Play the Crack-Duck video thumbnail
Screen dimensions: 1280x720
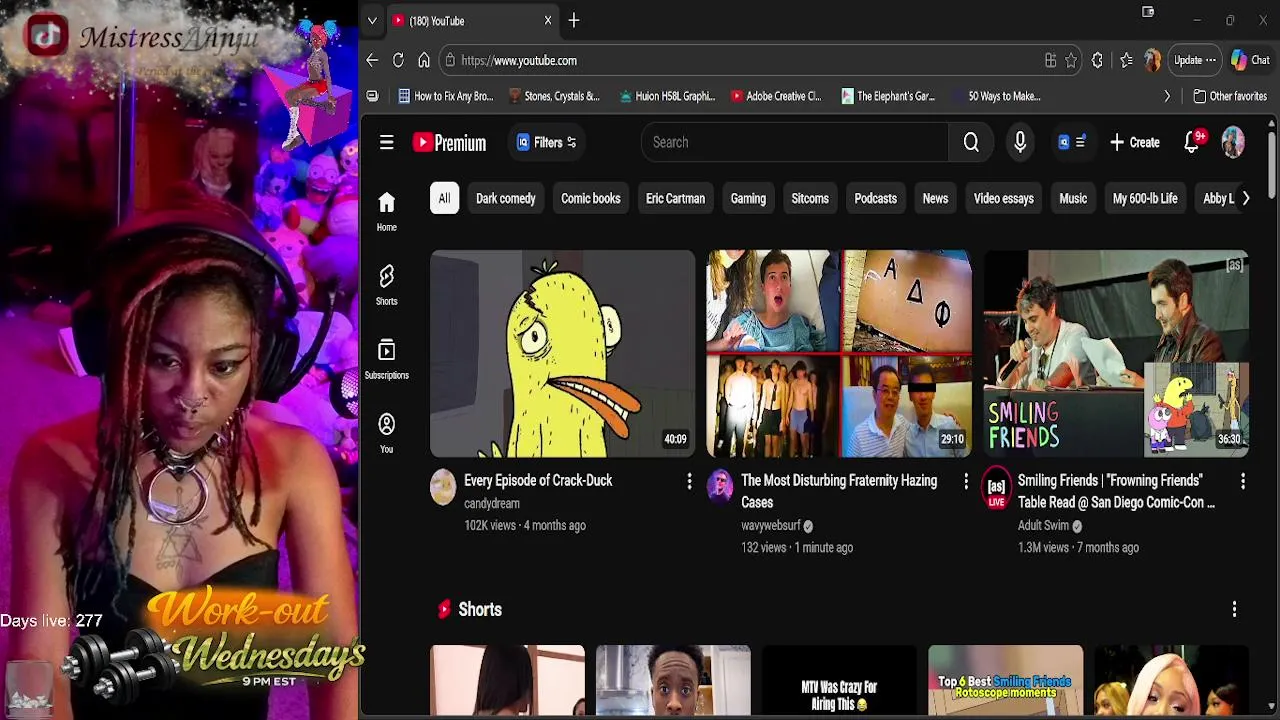tap(562, 354)
